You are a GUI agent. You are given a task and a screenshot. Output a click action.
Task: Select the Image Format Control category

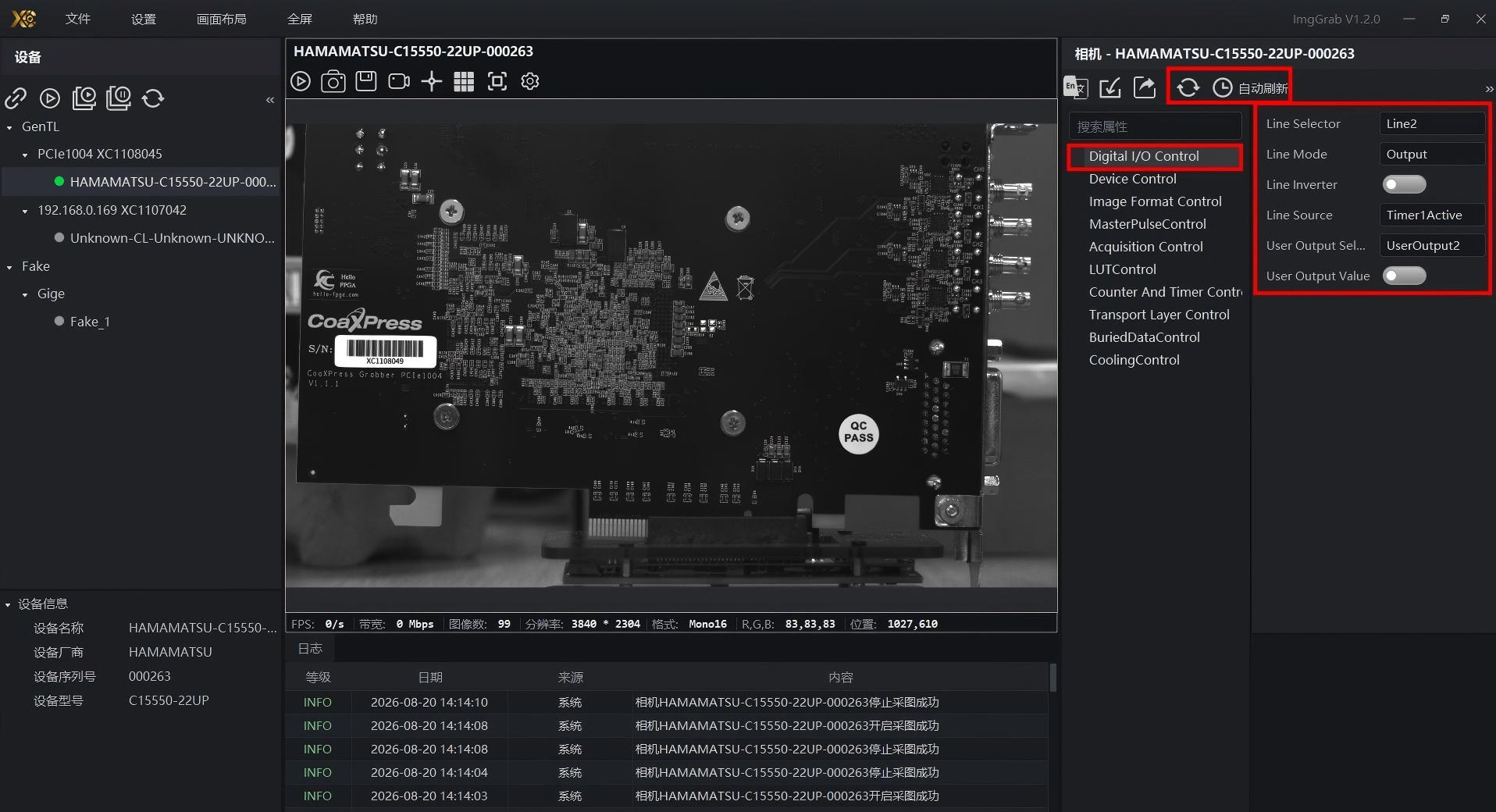click(1155, 201)
